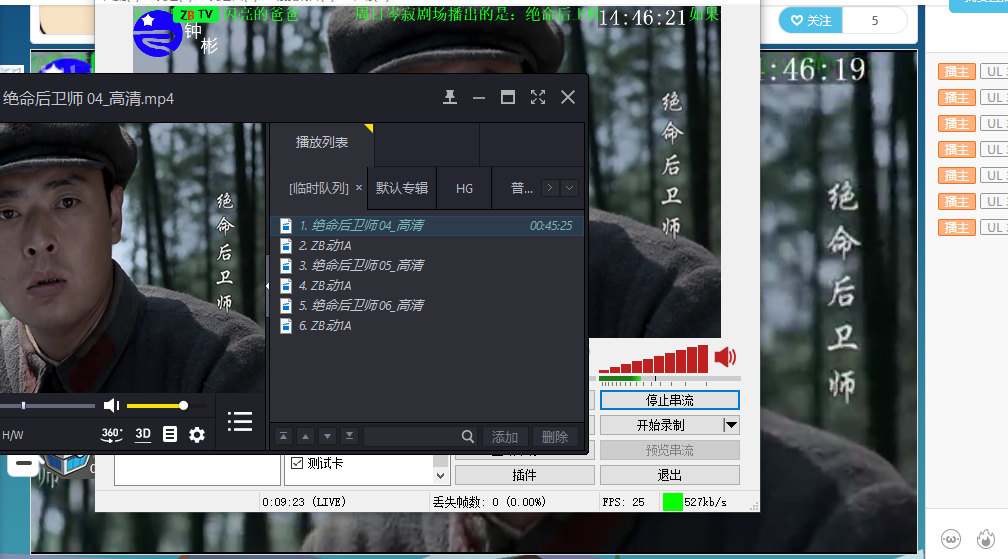This screenshot has width=1008, height=559.
Task: Click 删除 in playlist
Action: click(555, 437)
